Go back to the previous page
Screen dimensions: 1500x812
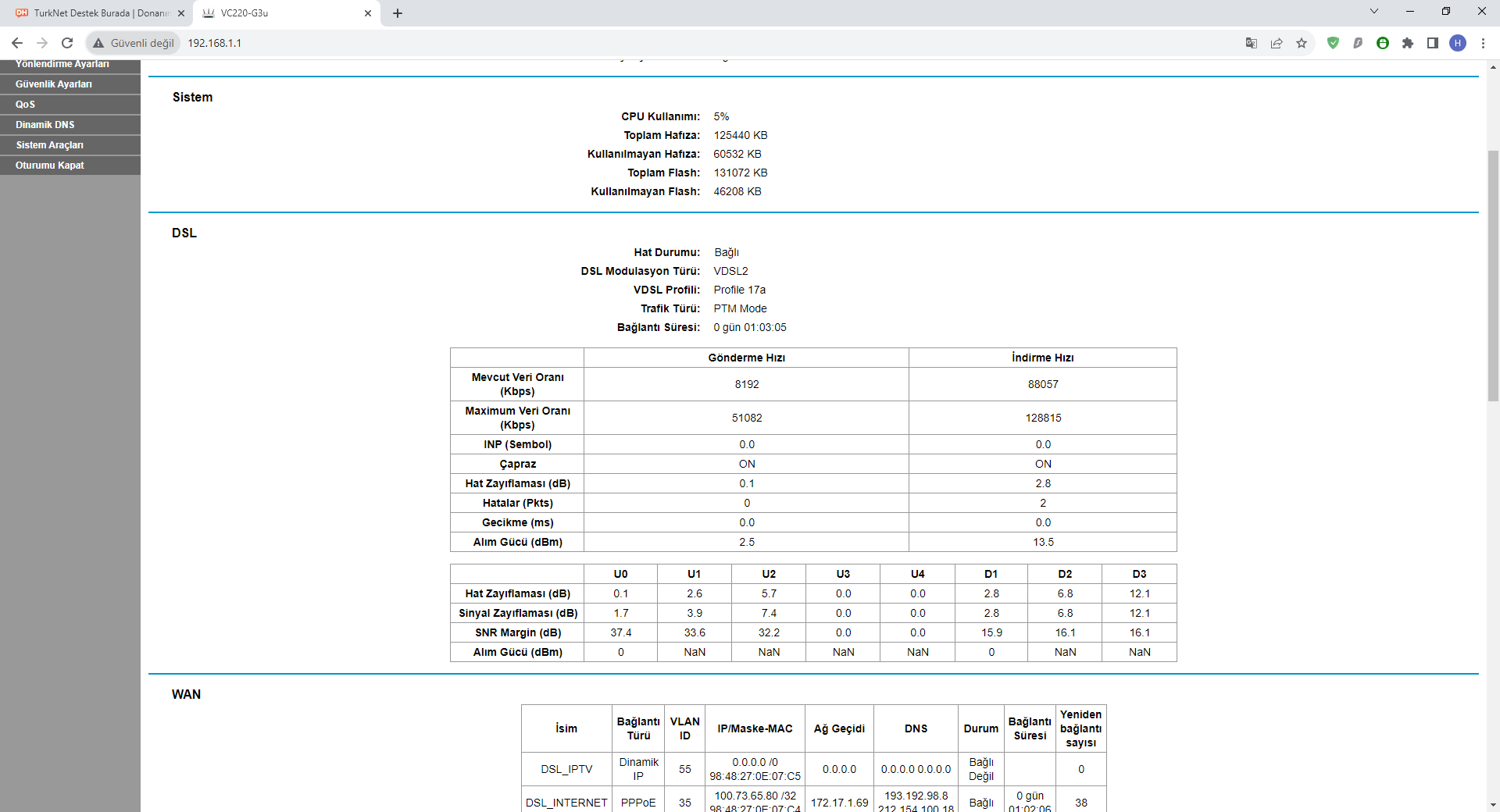tap(17, 43)
